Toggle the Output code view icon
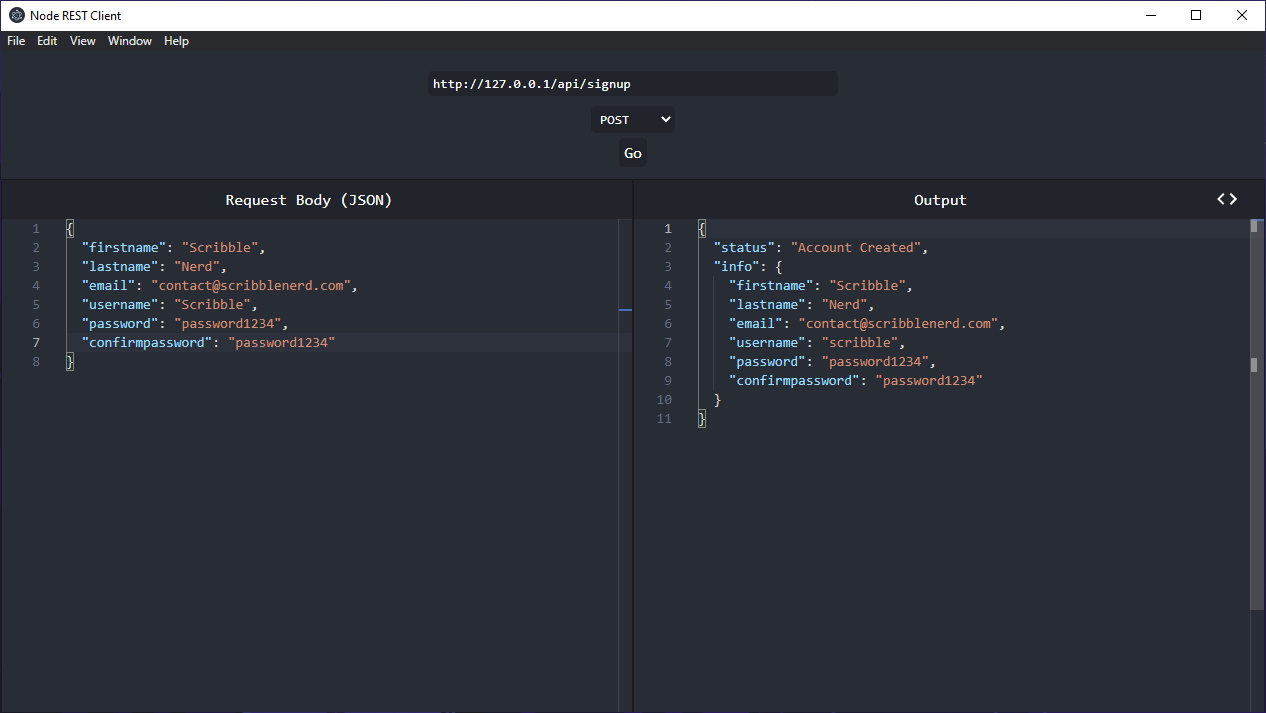The width and height of the screenshot is (1266, 713). (1227, 199)
